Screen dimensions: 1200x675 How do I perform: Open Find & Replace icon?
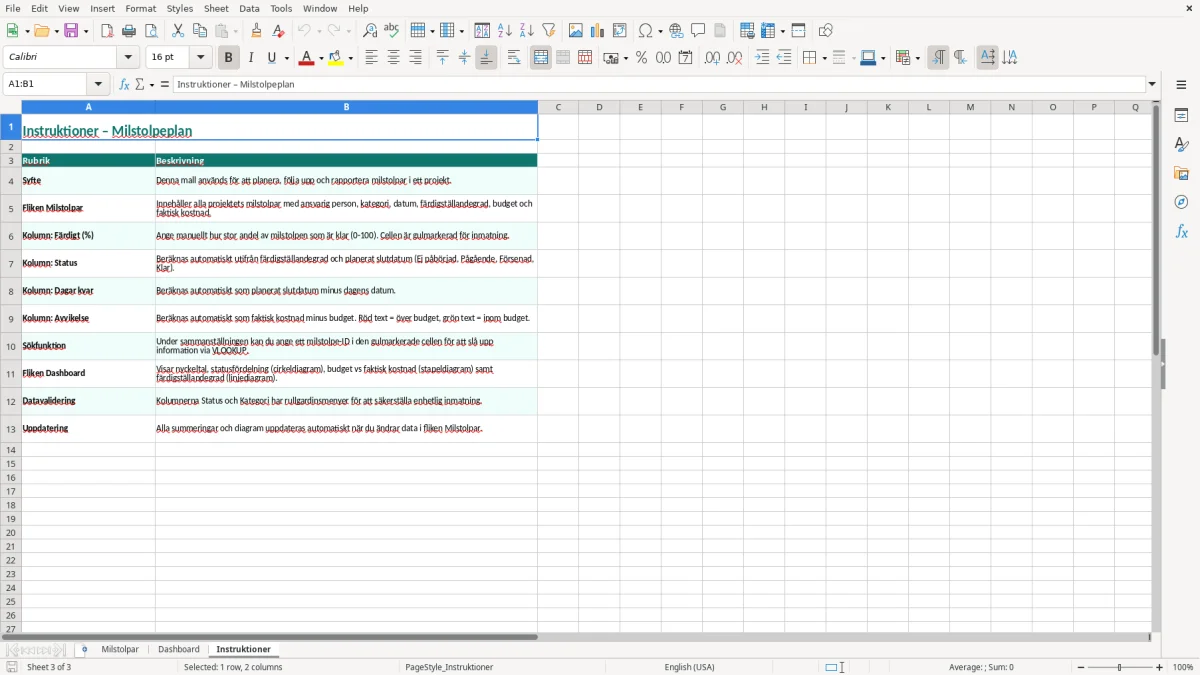(370, 31)
